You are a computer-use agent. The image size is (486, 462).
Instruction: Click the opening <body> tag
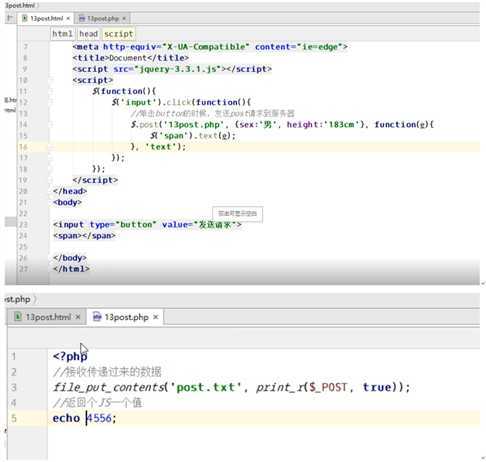click(x=67, y=202)
